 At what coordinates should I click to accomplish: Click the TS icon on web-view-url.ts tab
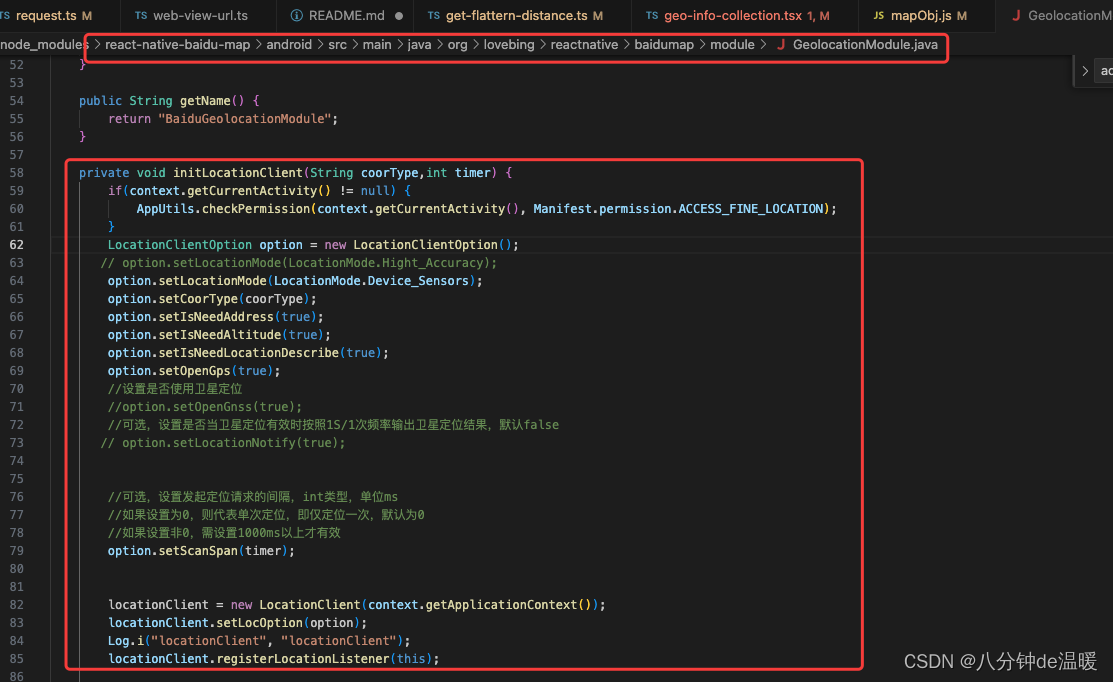[x=141, y=16]
